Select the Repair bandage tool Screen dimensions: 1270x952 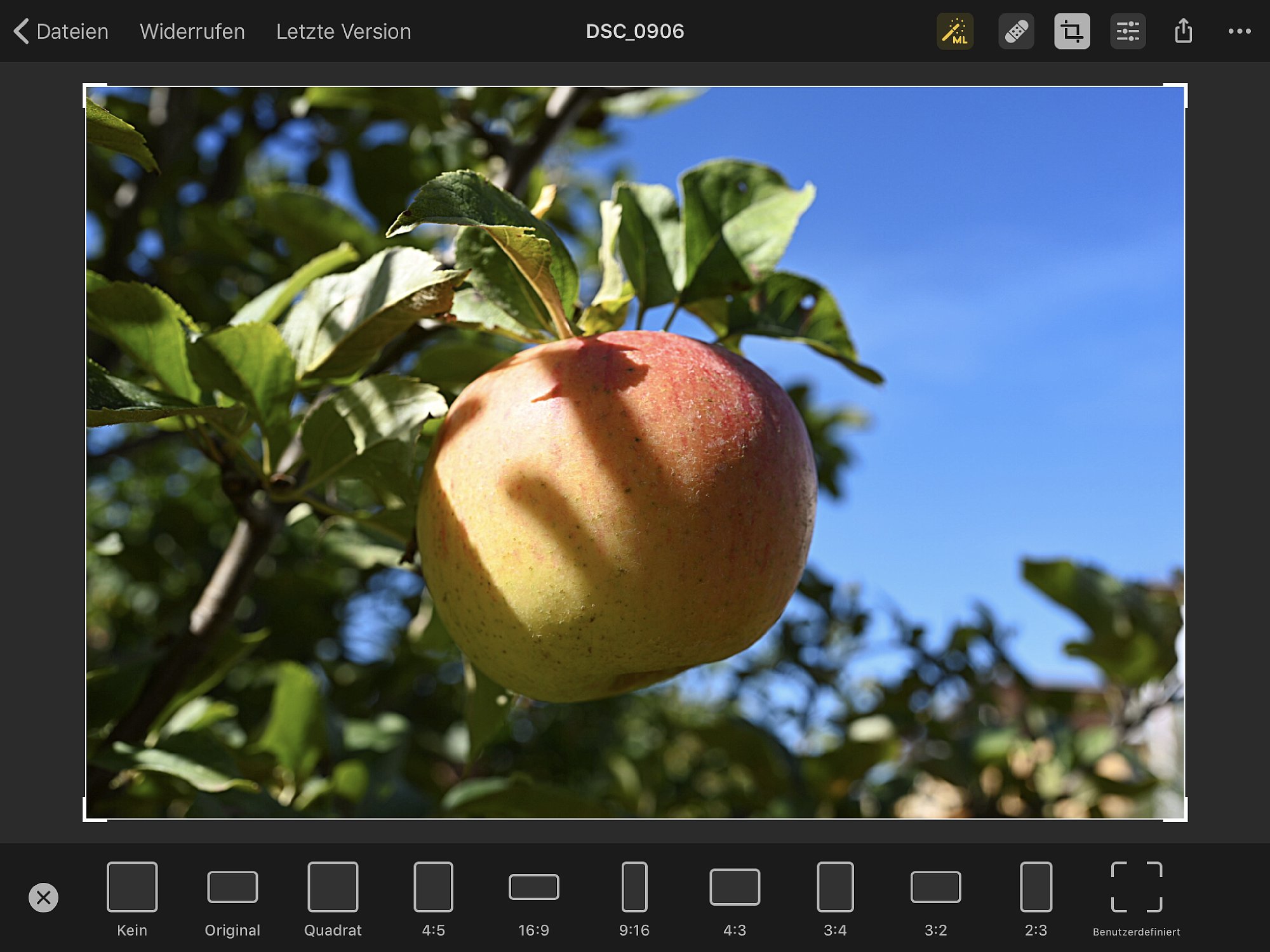[x=1016, y=31]
